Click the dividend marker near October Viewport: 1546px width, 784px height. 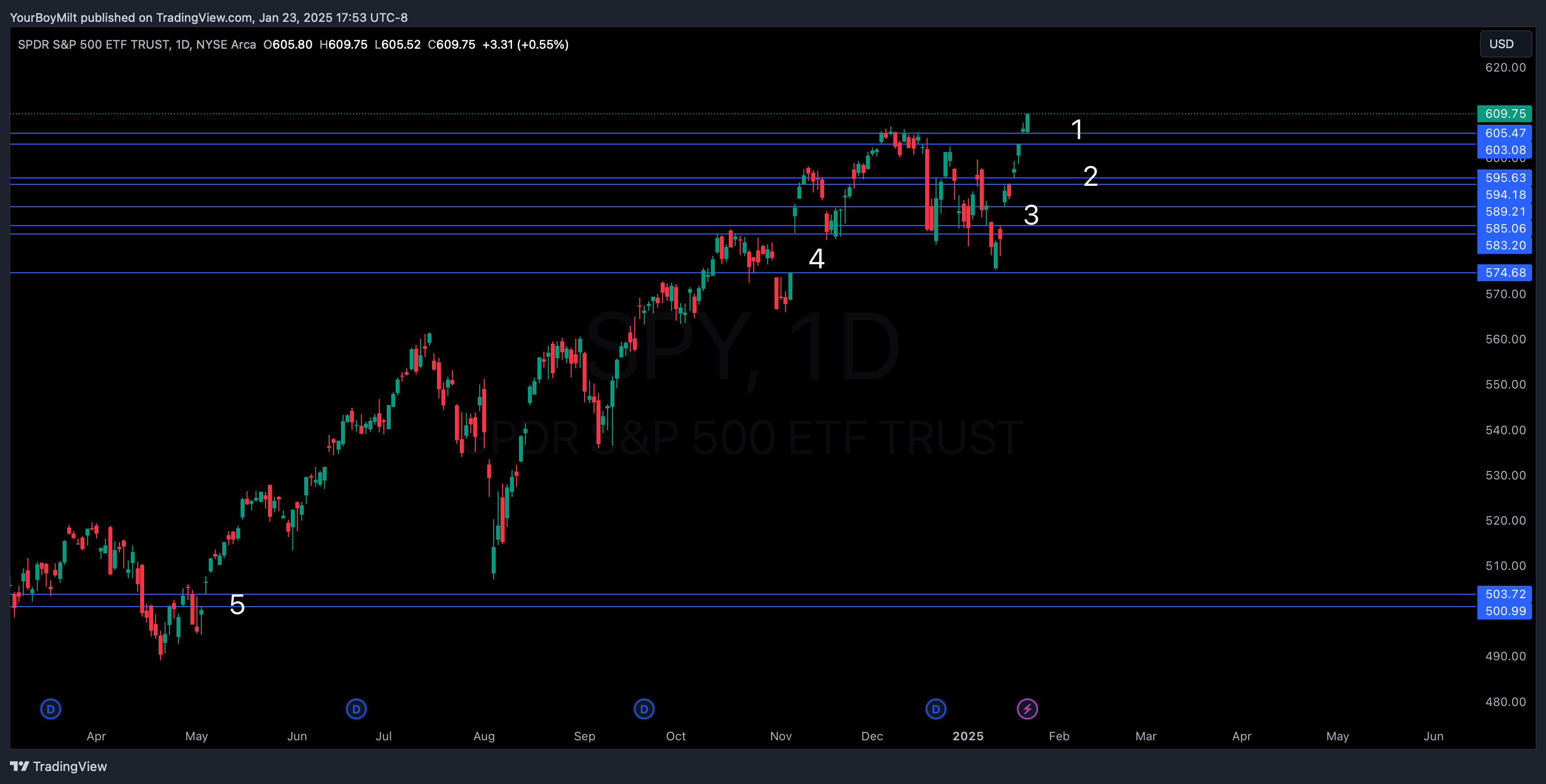coord(643,709)
